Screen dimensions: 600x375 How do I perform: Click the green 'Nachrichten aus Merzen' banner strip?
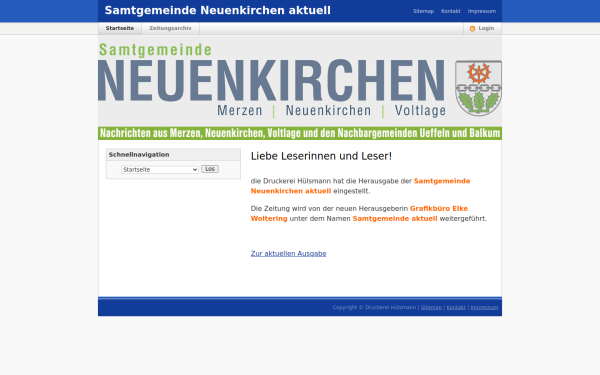300,133
